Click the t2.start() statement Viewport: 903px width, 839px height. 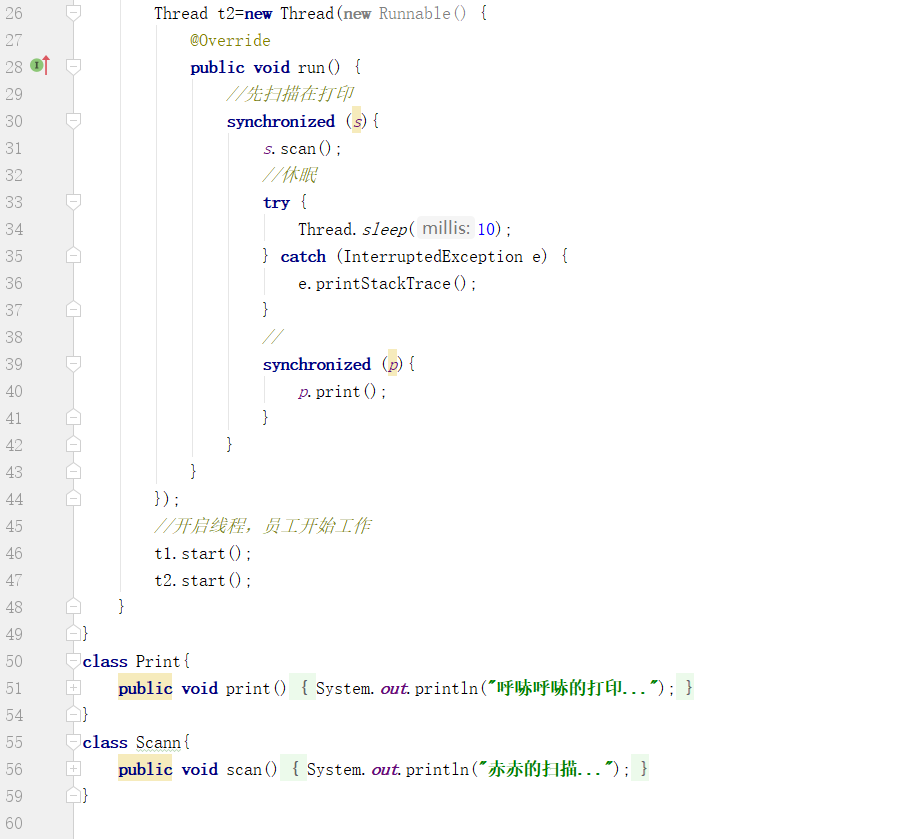click(x=203, y=580)
